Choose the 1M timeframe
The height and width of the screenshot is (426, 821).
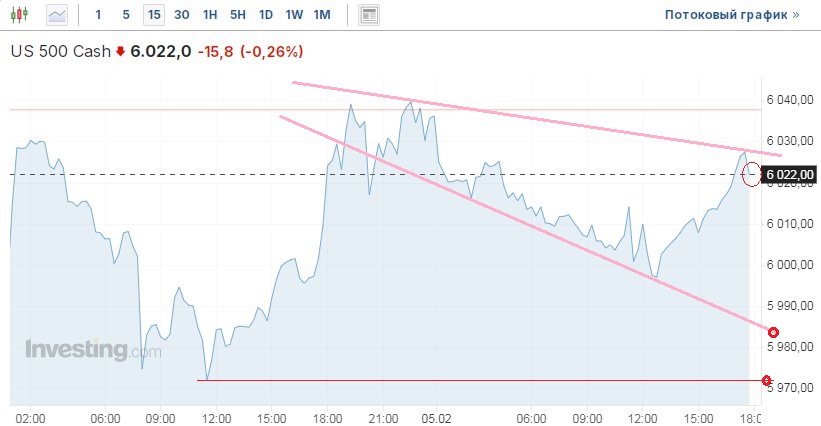click(322, 15)
